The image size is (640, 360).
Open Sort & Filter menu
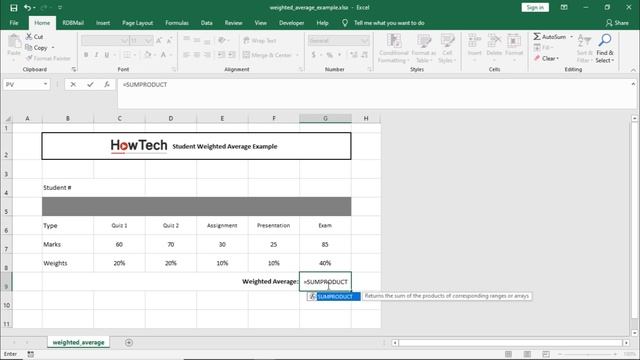pos(584,49)
